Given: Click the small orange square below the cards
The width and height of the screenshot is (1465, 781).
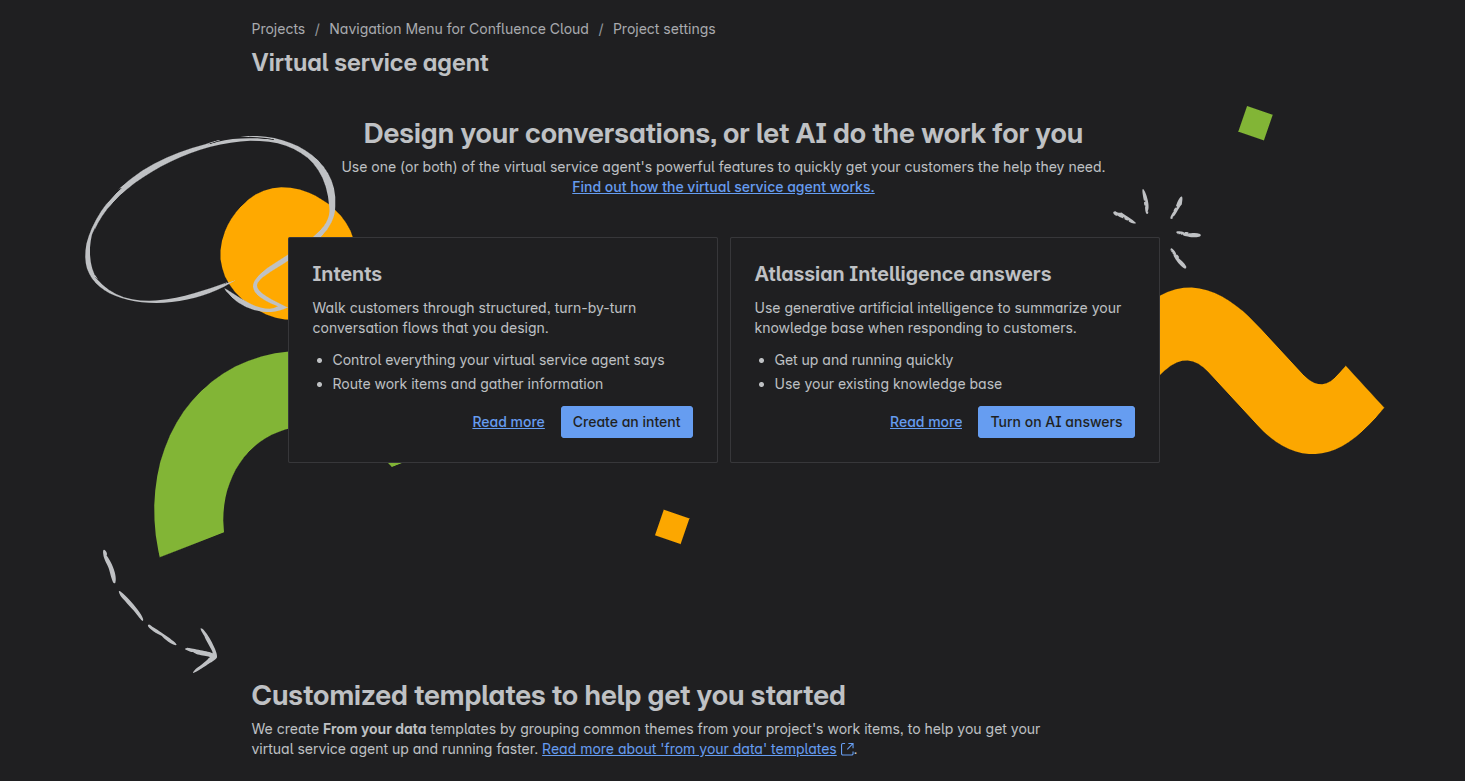Looking at the screenshot, I should pyautogui.click(x=672, y=526).
